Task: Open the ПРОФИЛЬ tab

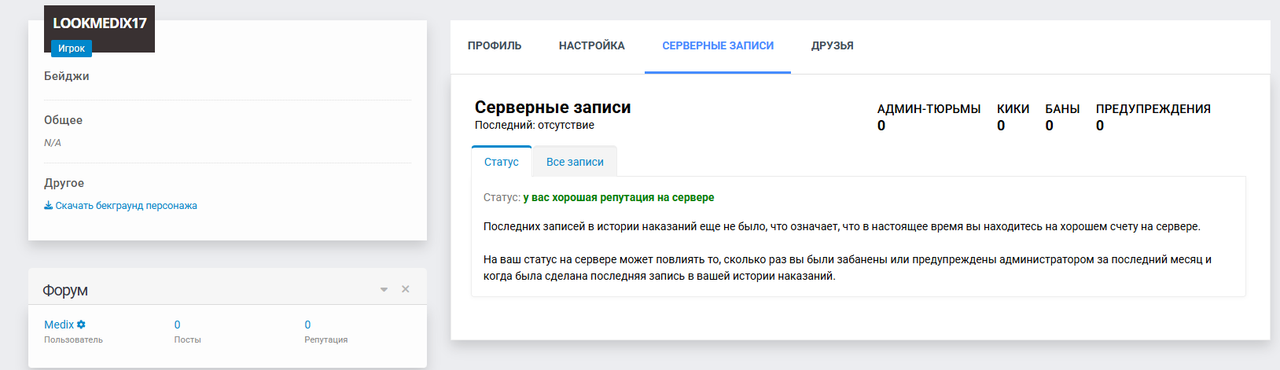Action: (494, 46)
